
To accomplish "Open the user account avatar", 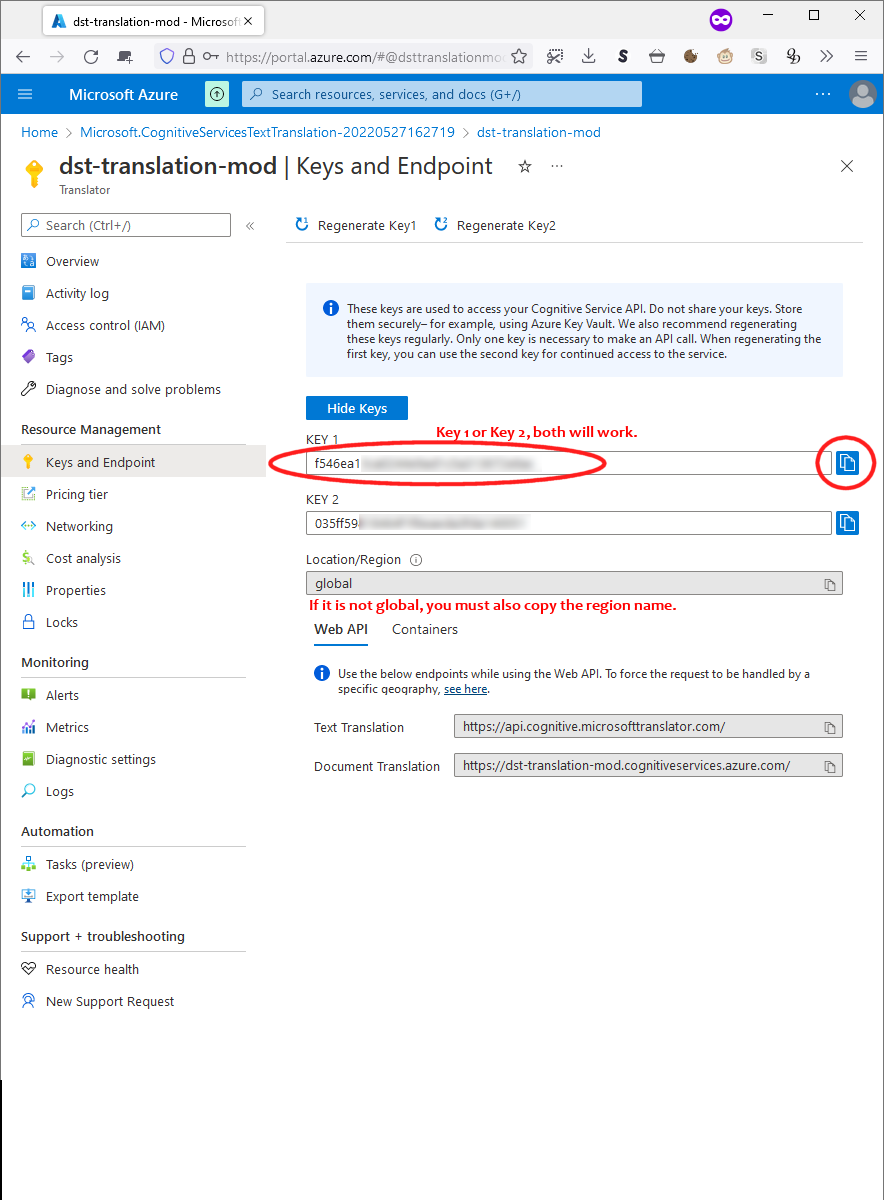I will pos(862,94).
